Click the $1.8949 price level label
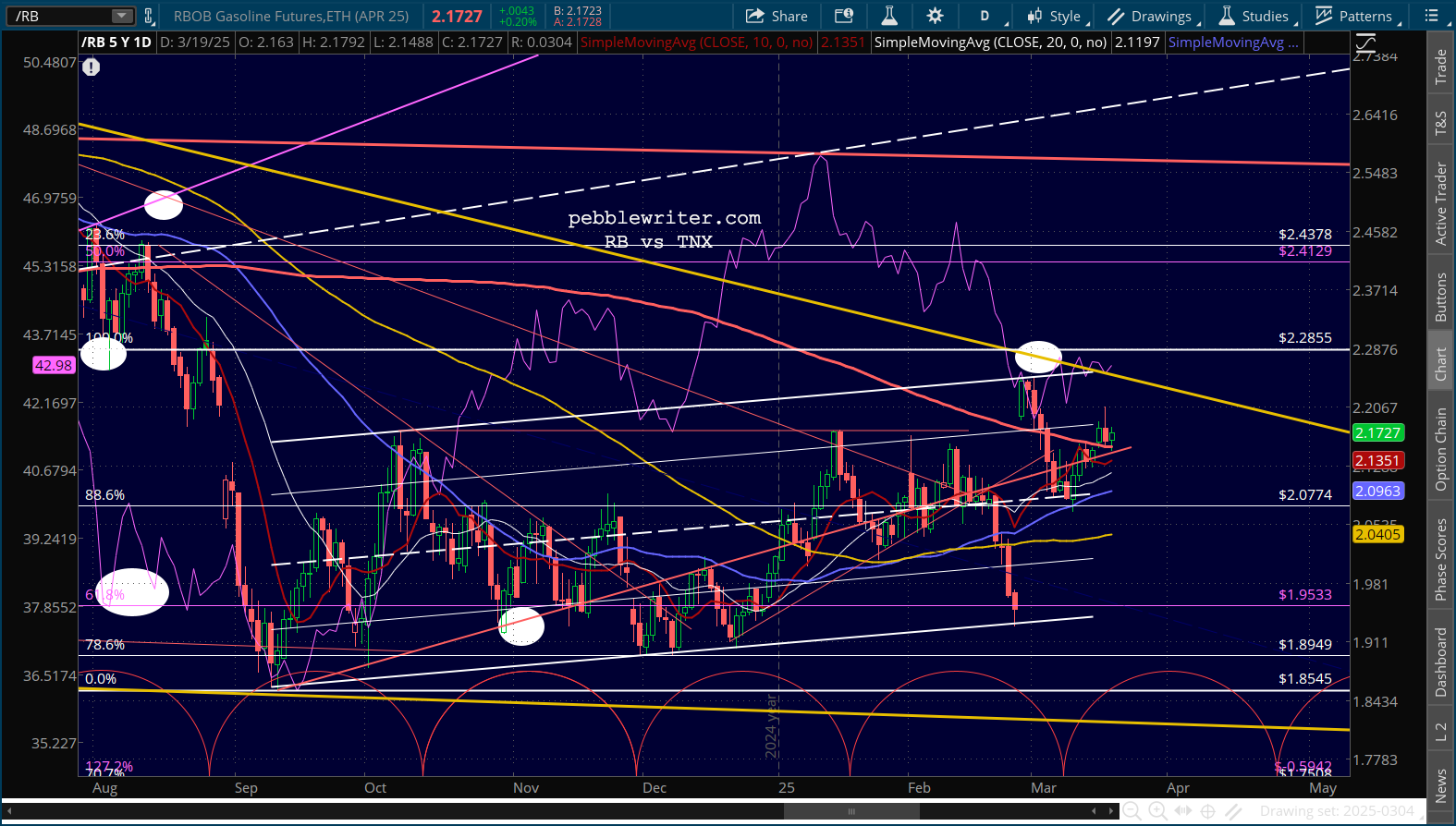The width and height of the screenshot is (1456, 826). [1305, 645]
